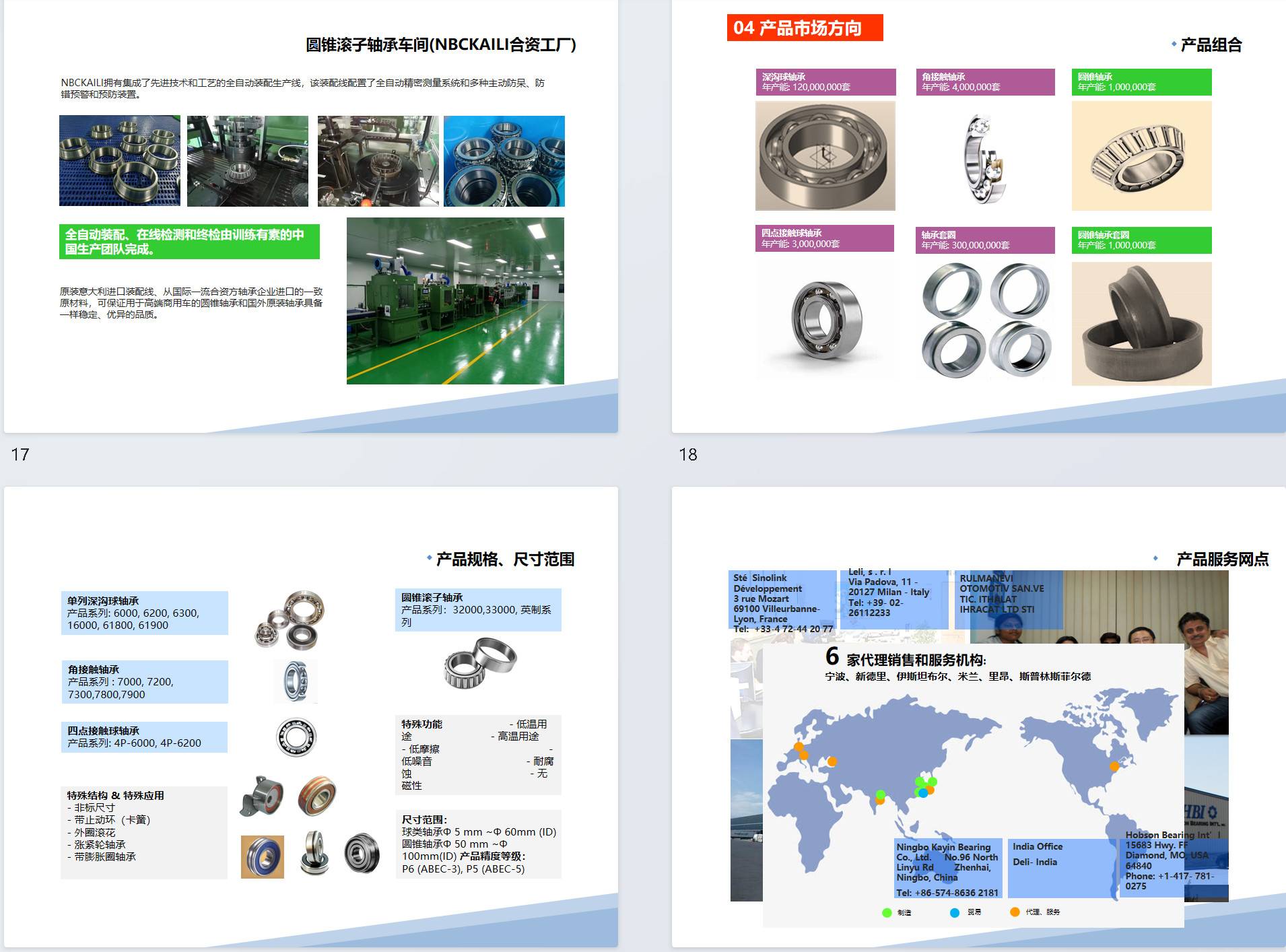Click the '产品规格、尺寸范围' title
Screen dimensions: 1286x952
pyautogui.click(x=505, y=559)
